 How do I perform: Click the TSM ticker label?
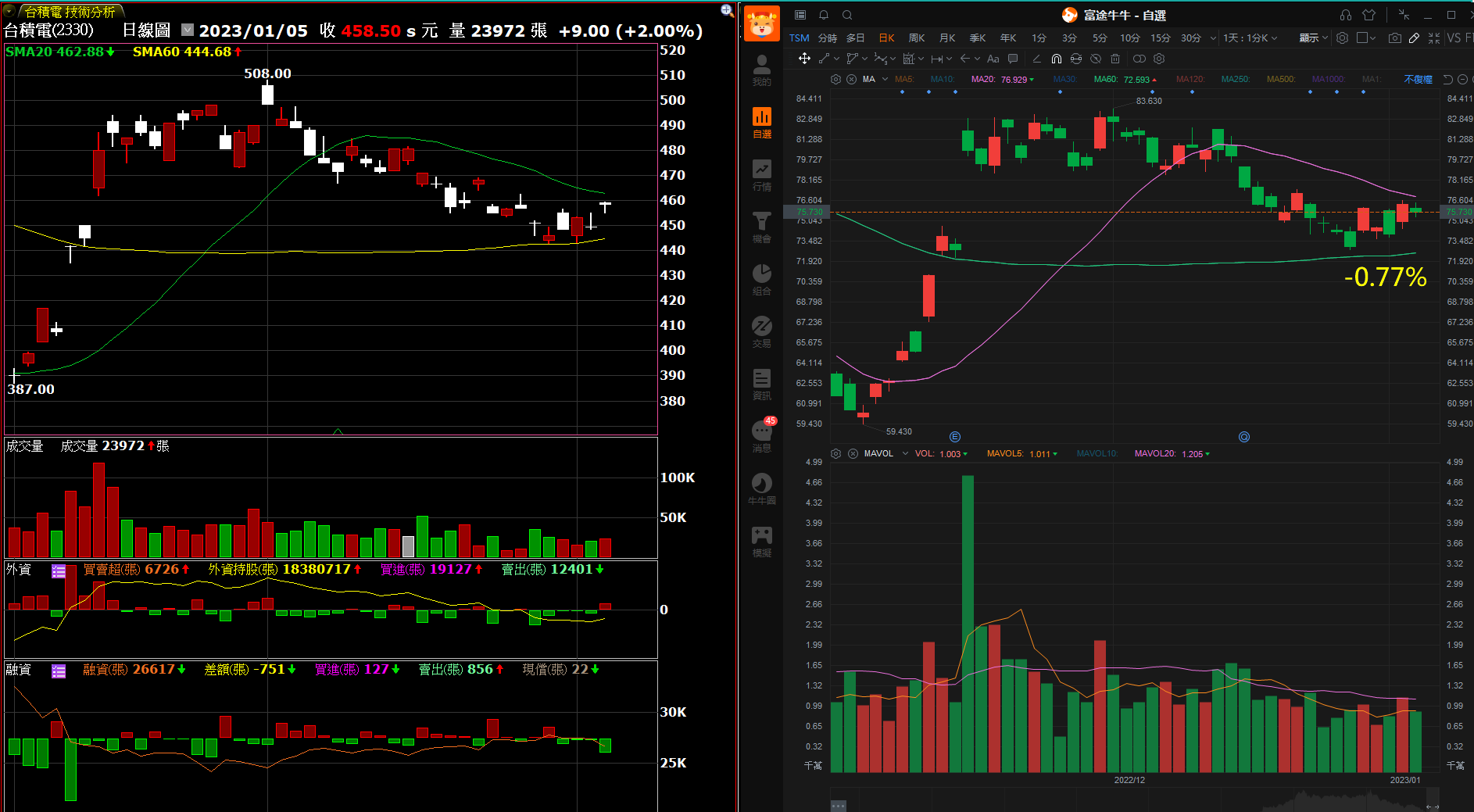799,38
